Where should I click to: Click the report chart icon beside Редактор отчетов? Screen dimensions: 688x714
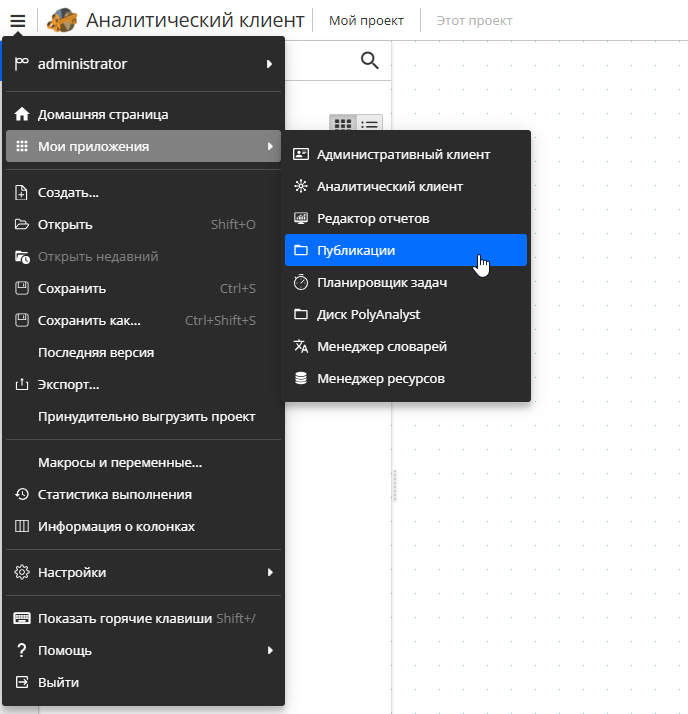pyautogui.click(x=301, y=218)
